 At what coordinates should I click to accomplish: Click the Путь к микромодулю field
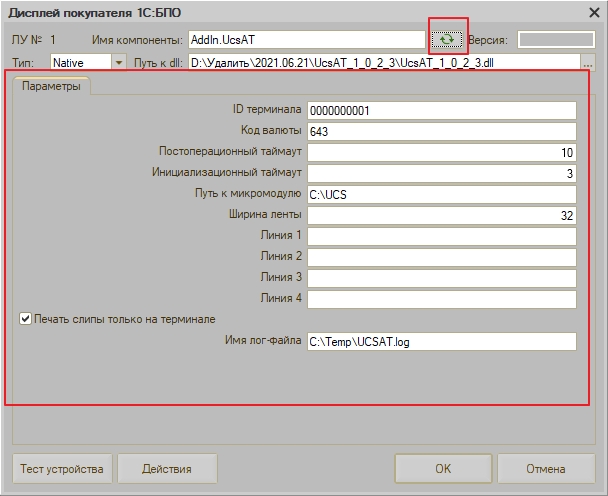pyautogui.click(x=441, y=194)
